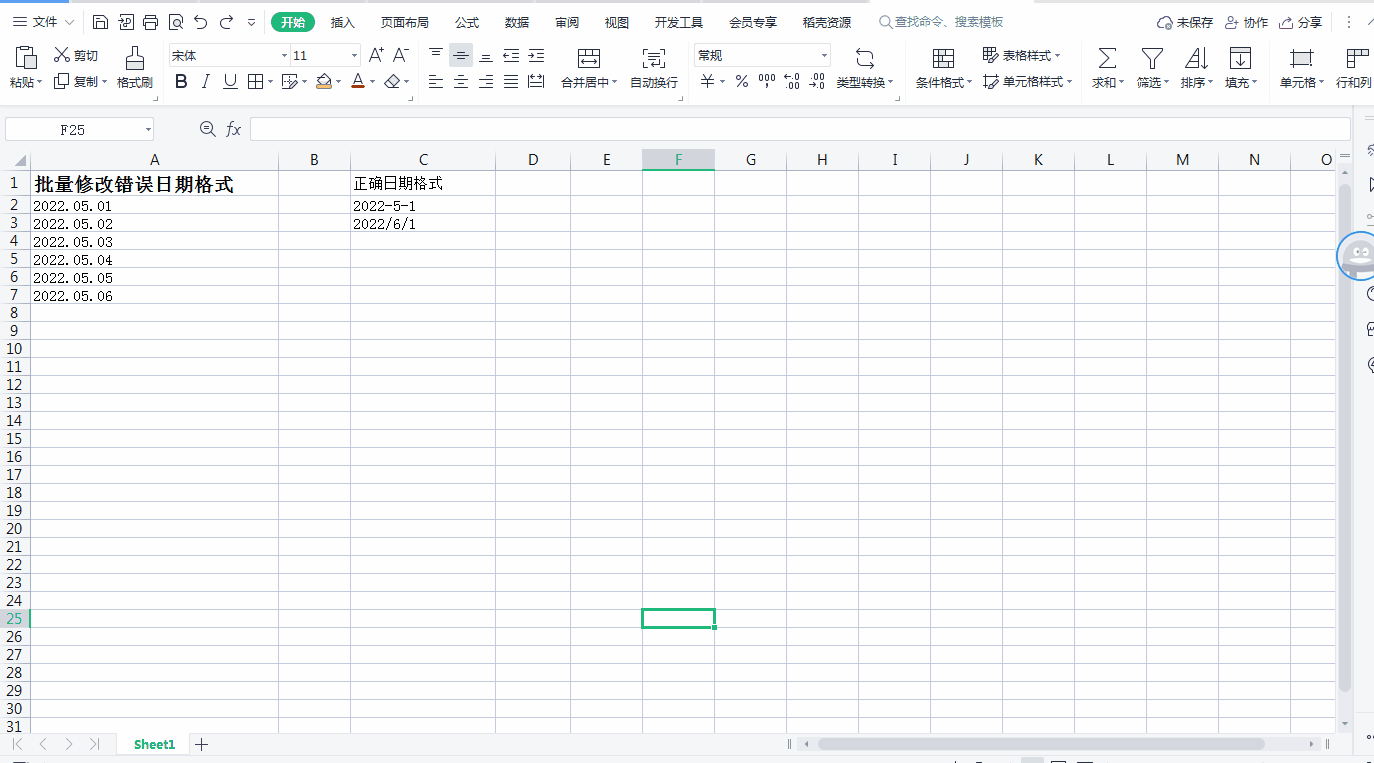Click the fill color bucket swatch
The image size is (1374, 763).
323,82
